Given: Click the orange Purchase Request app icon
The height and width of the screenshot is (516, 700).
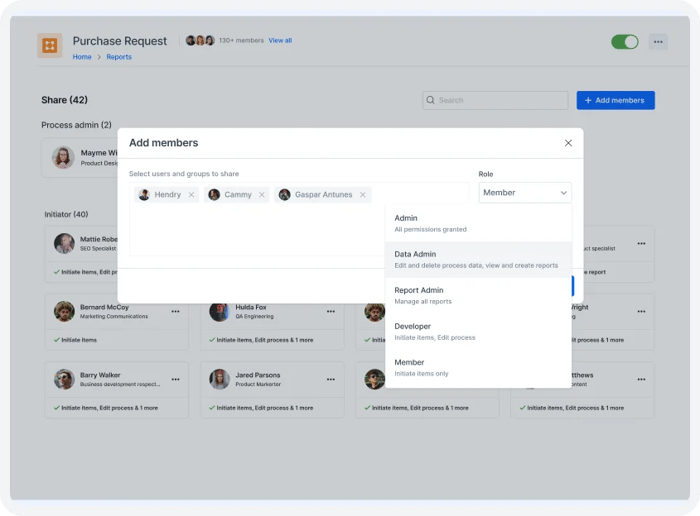Looking at the screenshot, I should click(50, 45).
